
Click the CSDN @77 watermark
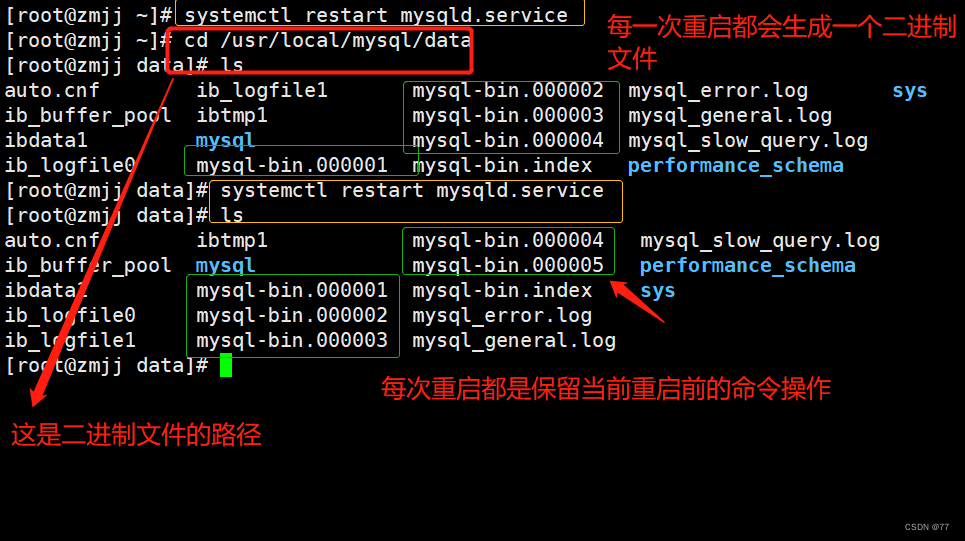(x=927, y=527)
